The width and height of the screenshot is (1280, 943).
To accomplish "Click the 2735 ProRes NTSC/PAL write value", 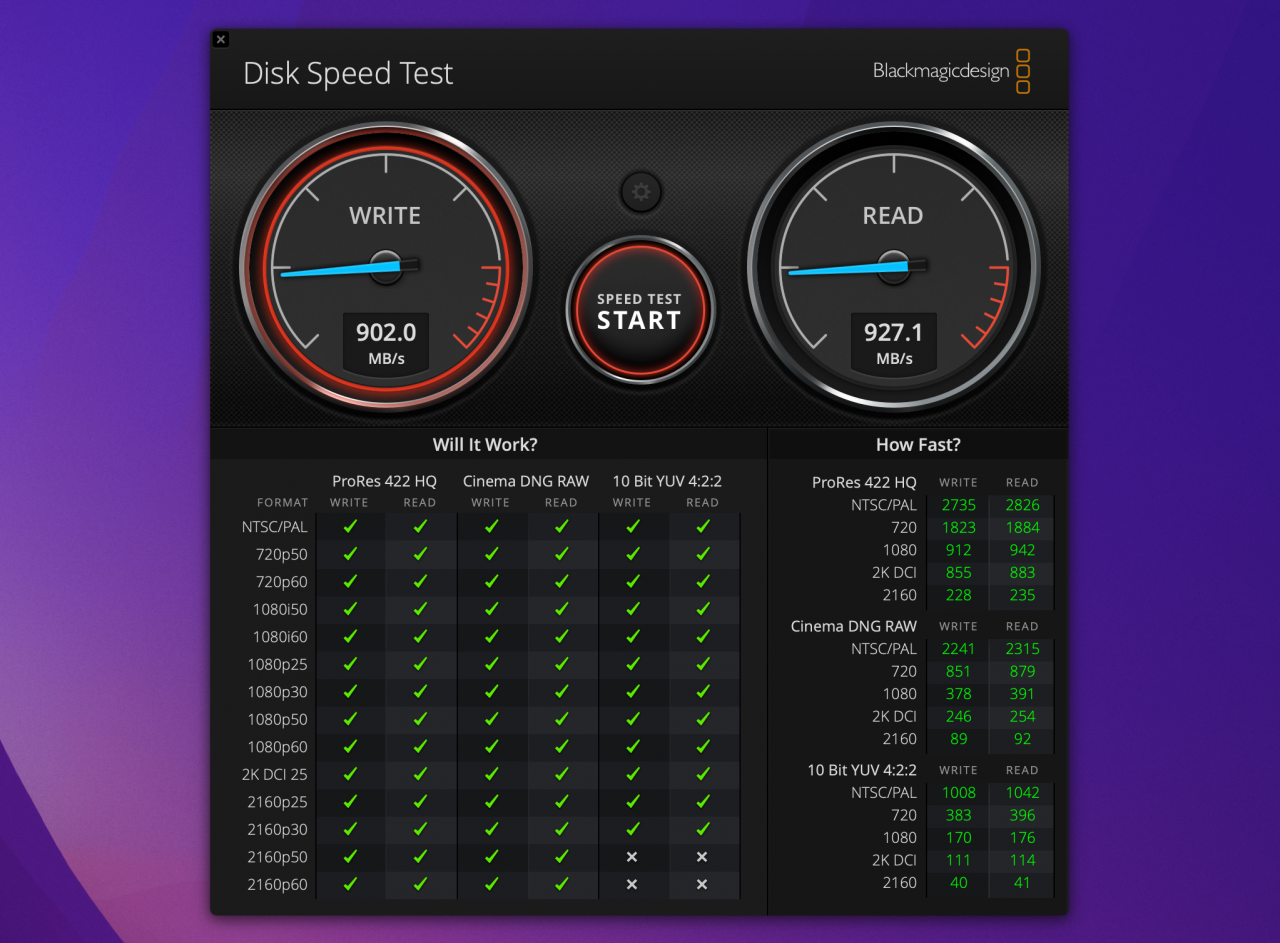I will pos(958,505).
